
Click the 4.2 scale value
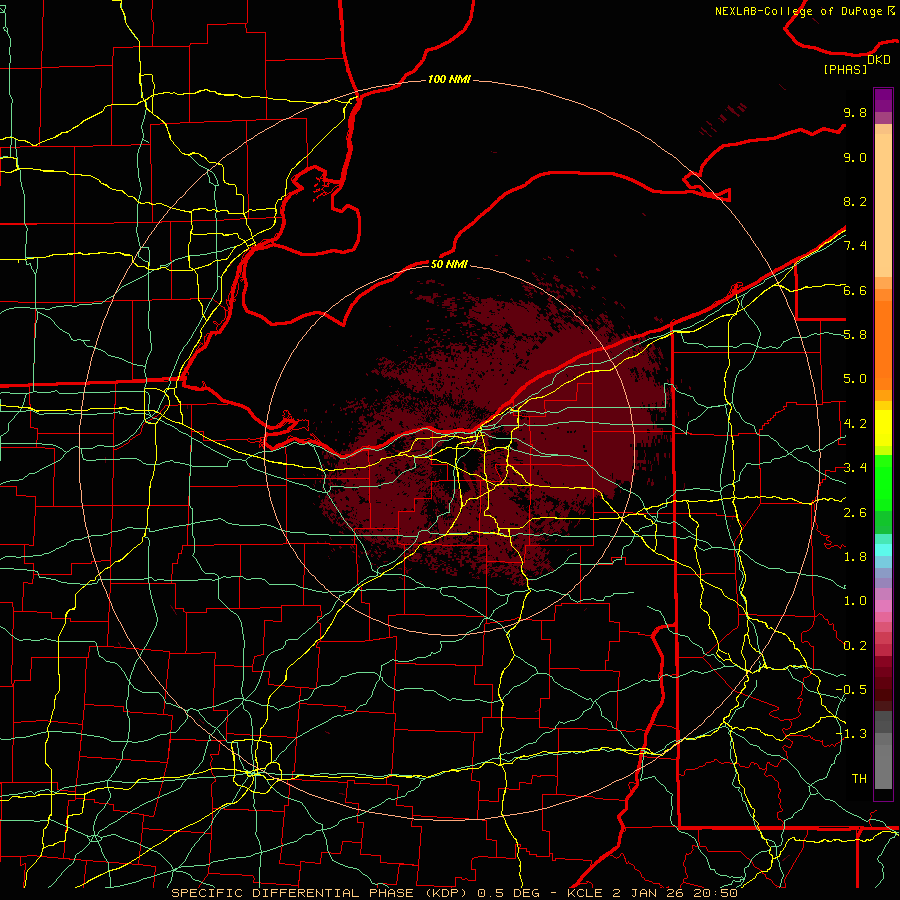click(855, 424)
